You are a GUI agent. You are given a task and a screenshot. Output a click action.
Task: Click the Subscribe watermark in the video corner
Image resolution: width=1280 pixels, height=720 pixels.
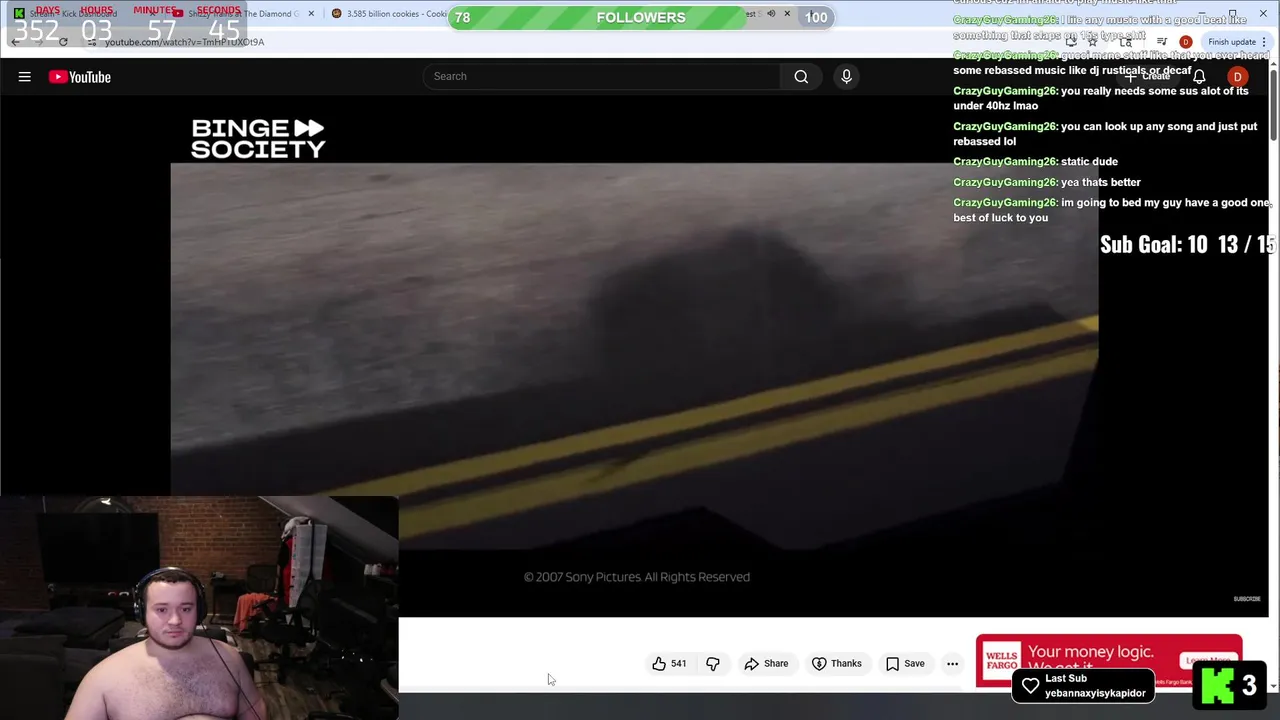coord(1247,599)
